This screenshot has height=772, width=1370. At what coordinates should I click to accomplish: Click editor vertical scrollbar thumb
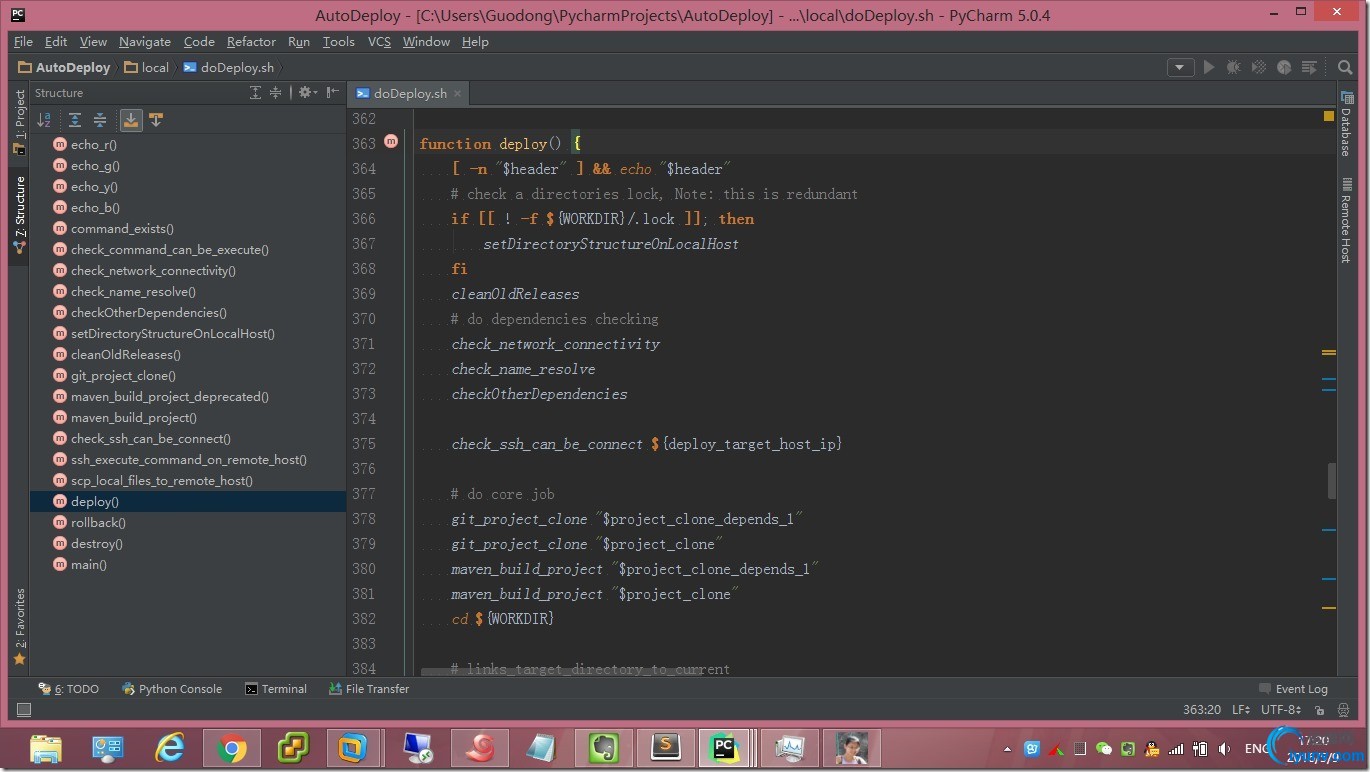[x=1331, y=480]
